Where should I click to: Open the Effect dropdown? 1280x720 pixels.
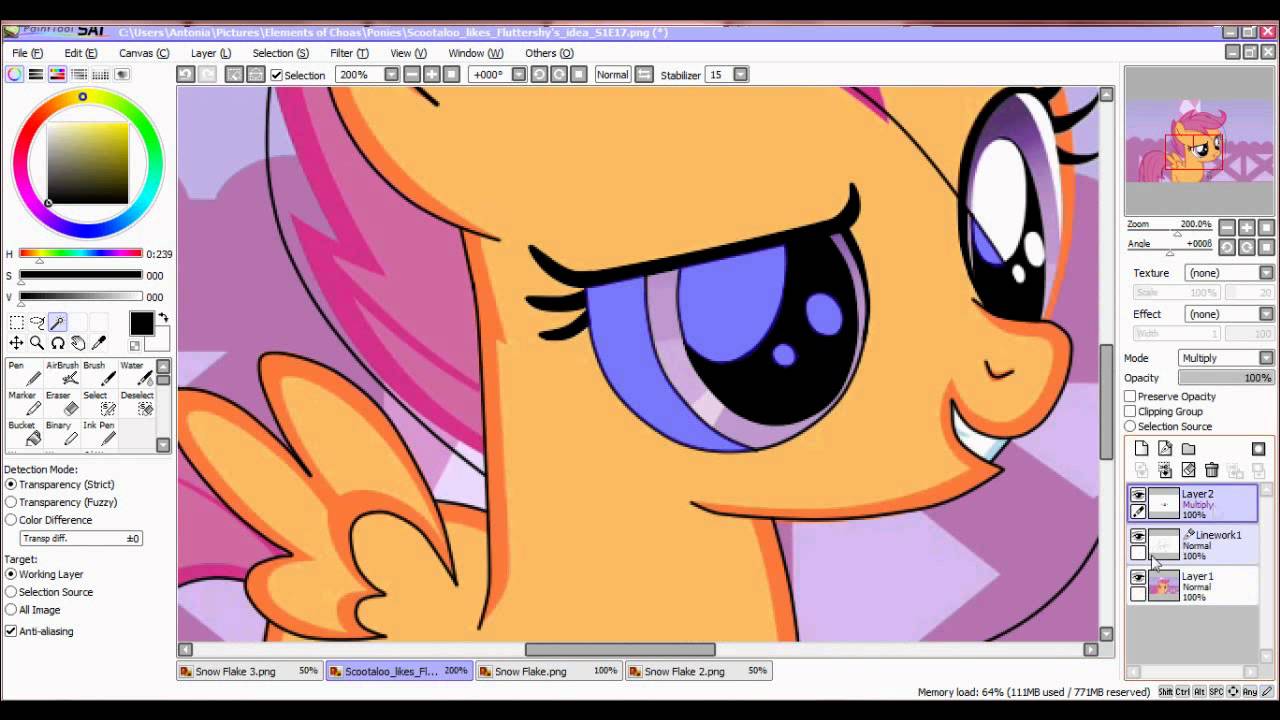1266,314
